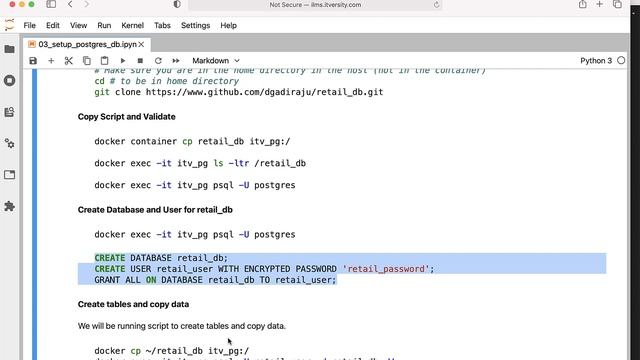Close the 03_setup_postgres_db.ipynb tab
The height and width of the screenshot is (360, 640).
(141, 44)
